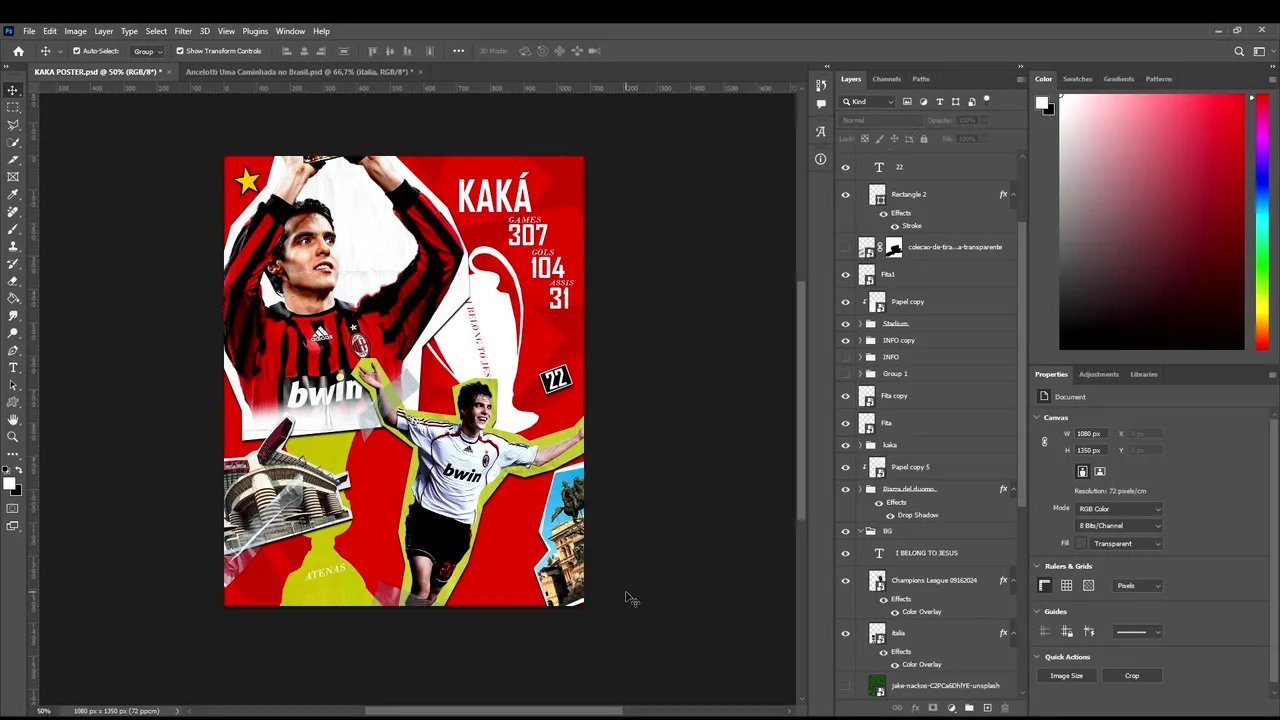This screenshot has height=720, width=1280.
Task: Hide Drop Shadow effect on Piazza del duomo
Action: (x=890, y=515)
